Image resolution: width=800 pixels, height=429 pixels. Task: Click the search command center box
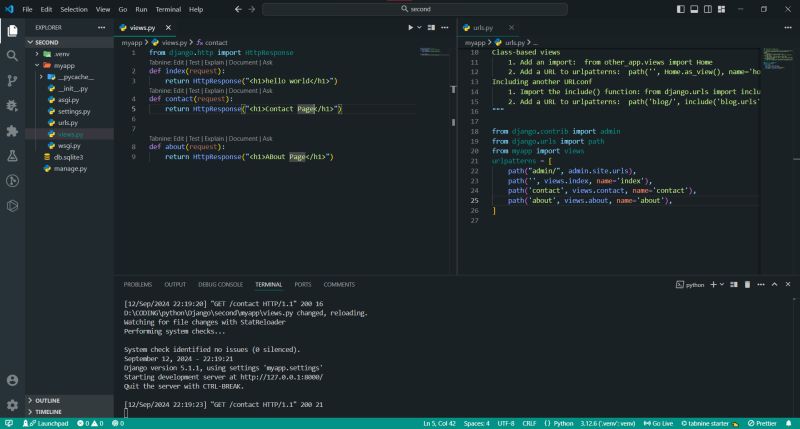click(x=415, y=9)
